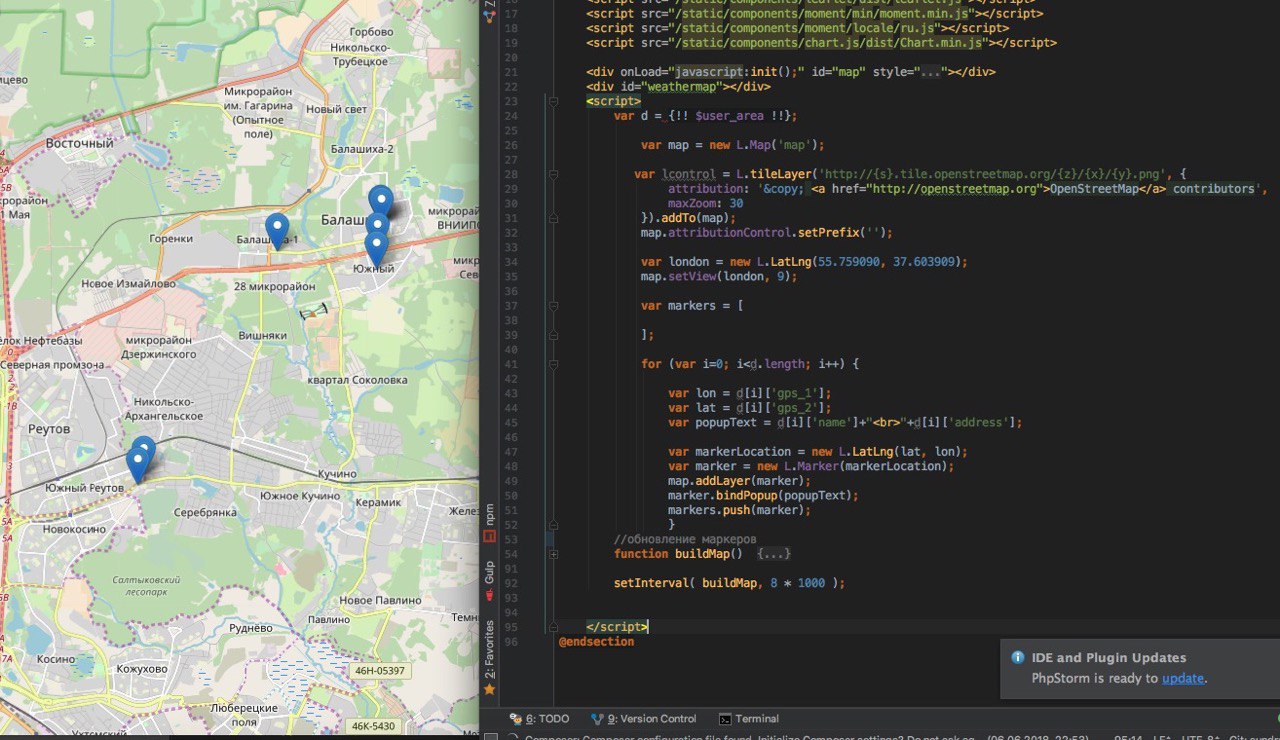Open the Favorites tool window tab
Viewport: 1280px width, 740px height.
coord(490,657)
